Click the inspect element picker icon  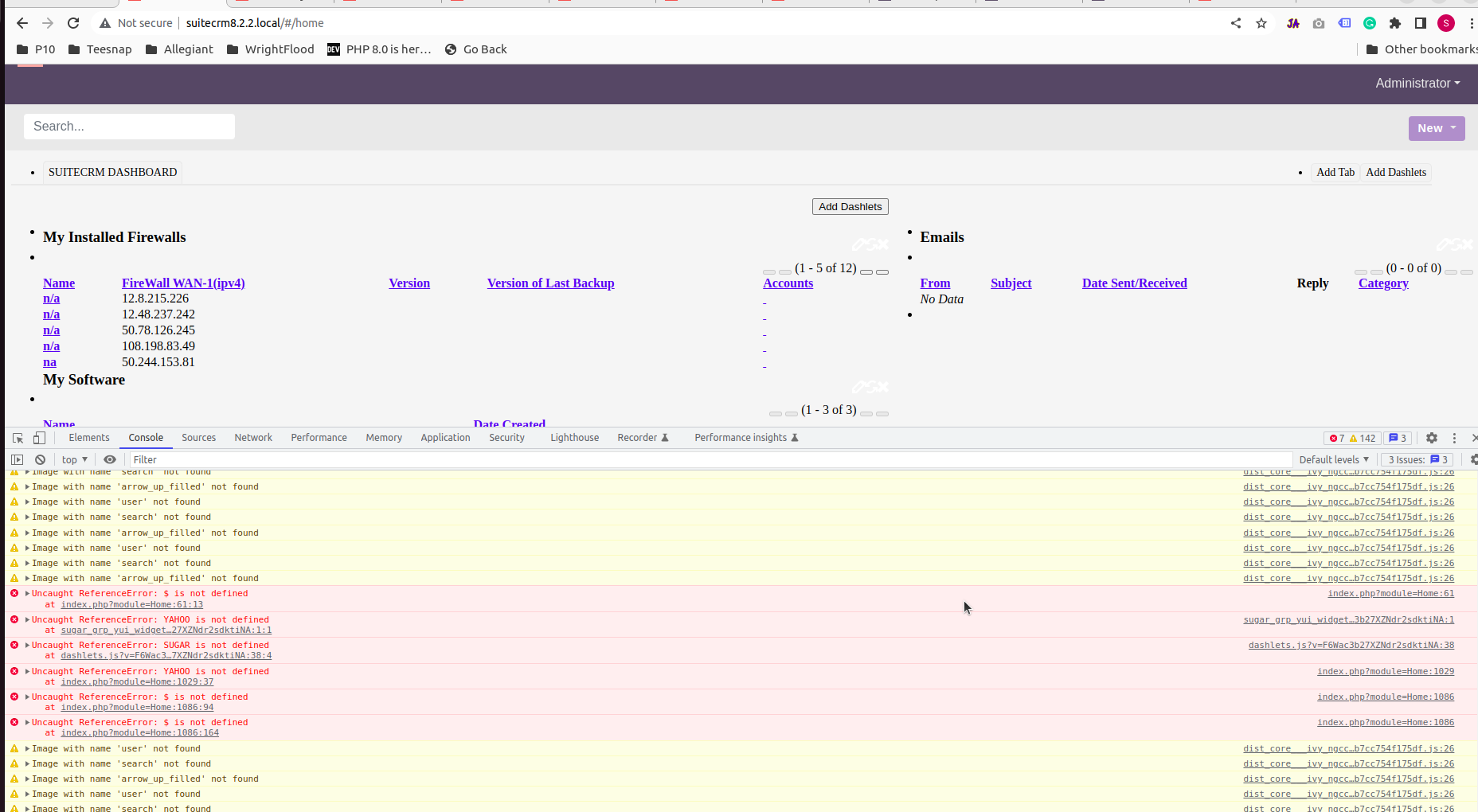click(18, 438)
